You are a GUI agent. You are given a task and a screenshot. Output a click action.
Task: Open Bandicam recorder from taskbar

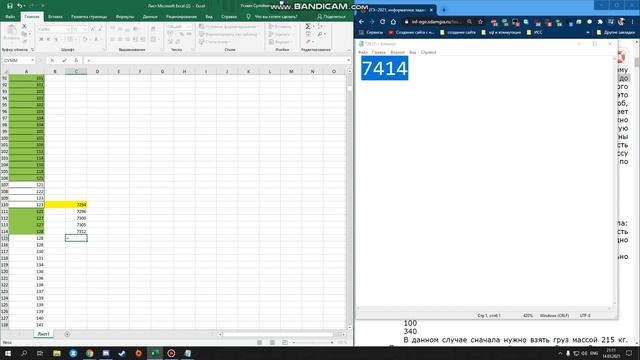(x=171, y=353)
